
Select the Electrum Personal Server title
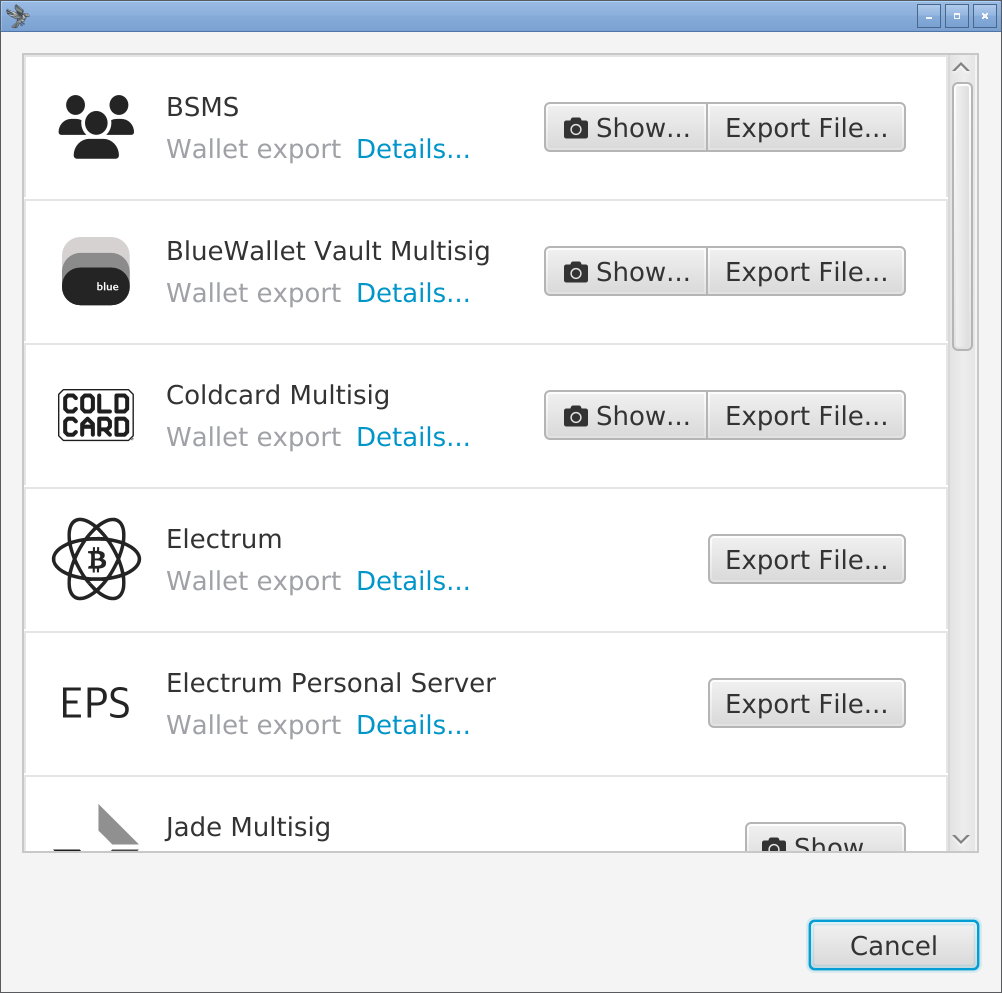pyautogui.click(x=331, y=682)
